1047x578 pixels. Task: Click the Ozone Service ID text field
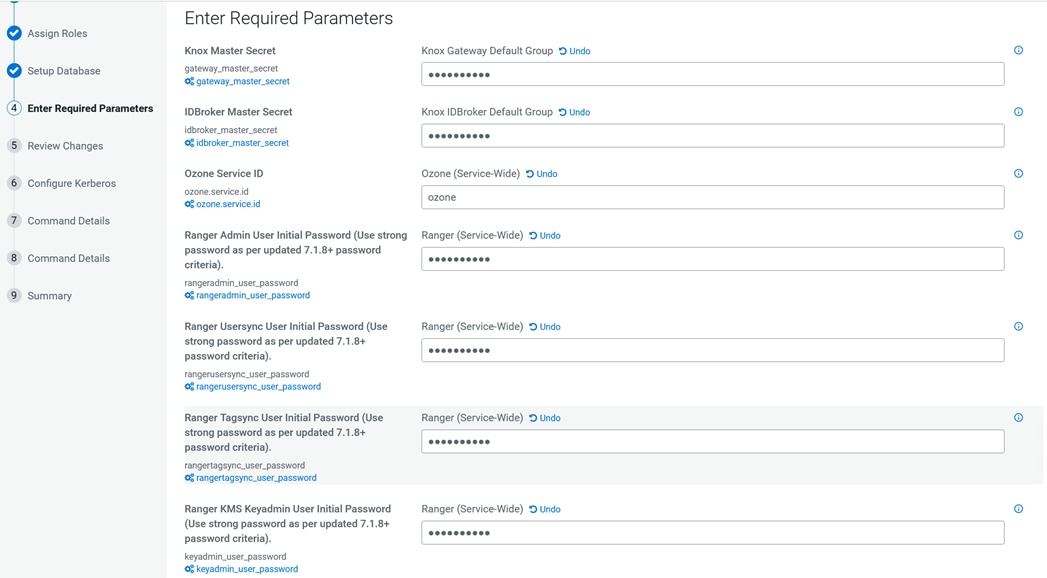point(712,197)
